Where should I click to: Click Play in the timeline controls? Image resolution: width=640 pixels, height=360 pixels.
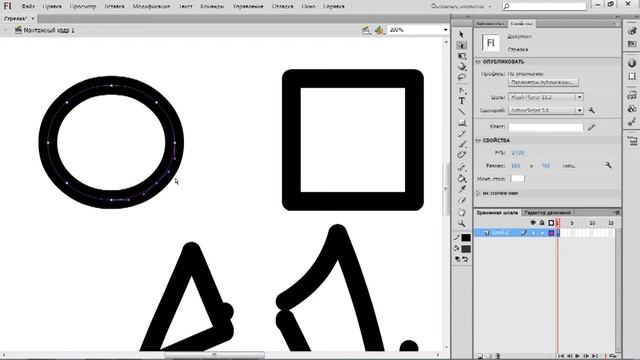pyautogui.click(x=578, y=356)
